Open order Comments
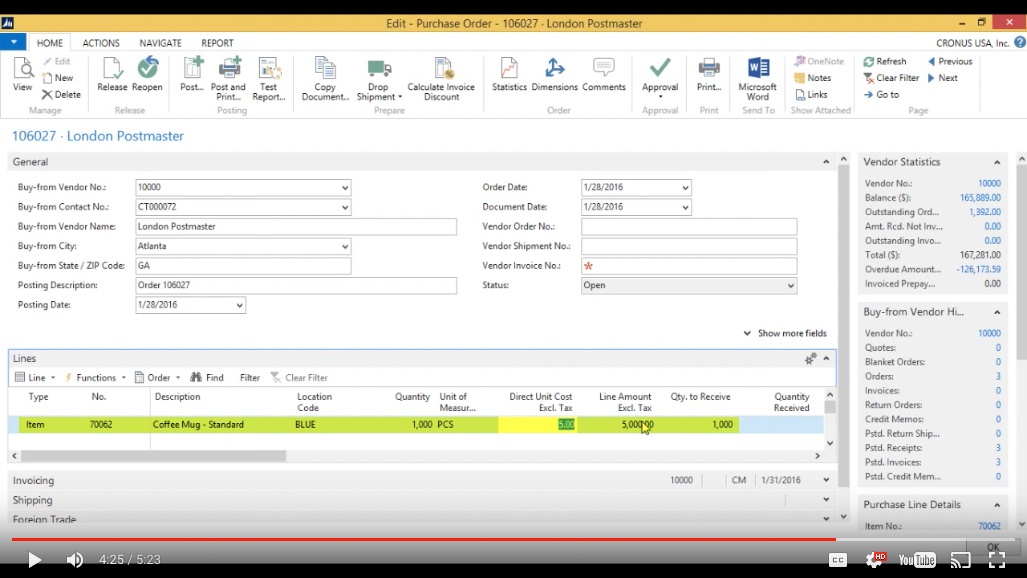Image resolution: width=1027 pixels, height=578 pixels. click(x=604, y=75)
